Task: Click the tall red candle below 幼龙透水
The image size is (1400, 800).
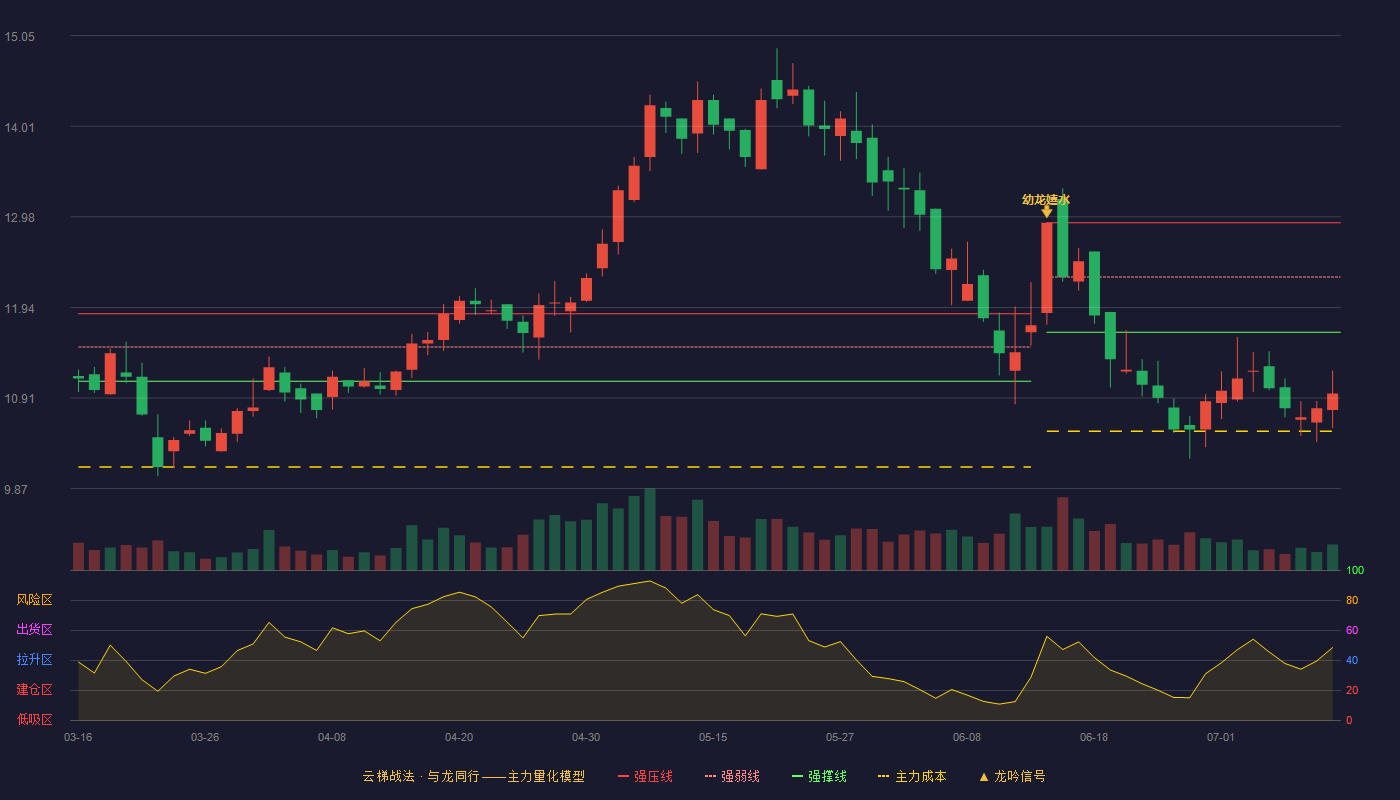Action: click(1047, 268)
